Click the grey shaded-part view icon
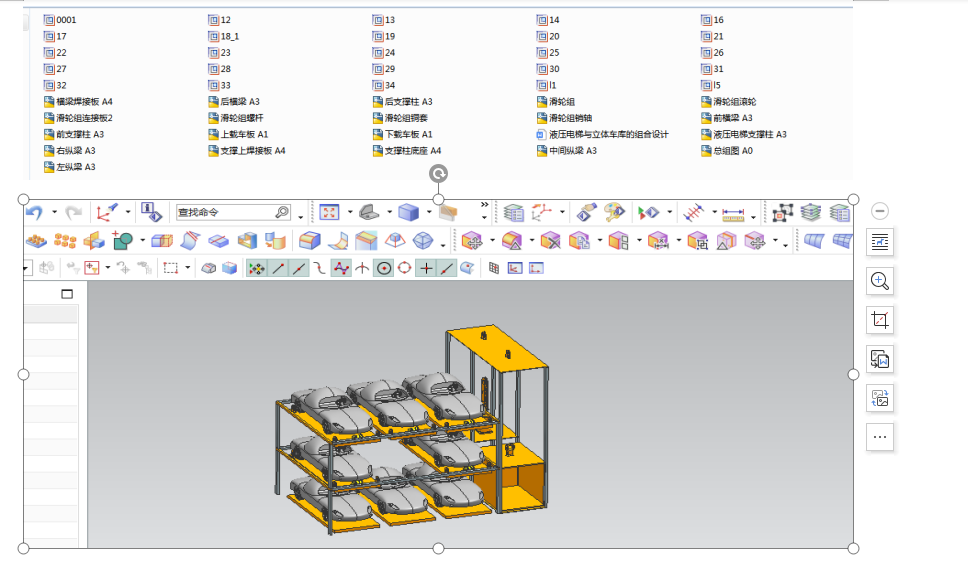Screen dimensions: 968x562 coord(369,213)
